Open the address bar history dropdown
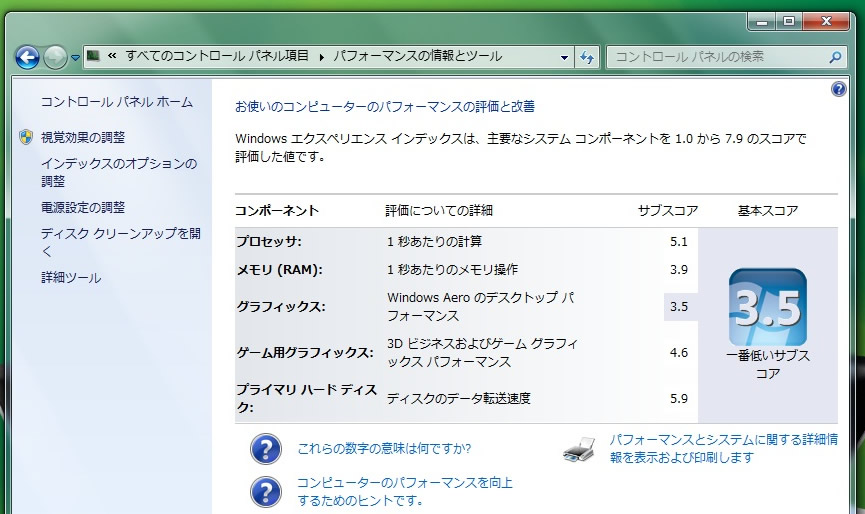The width and height of the screenshot is (865, 514). 564,57
